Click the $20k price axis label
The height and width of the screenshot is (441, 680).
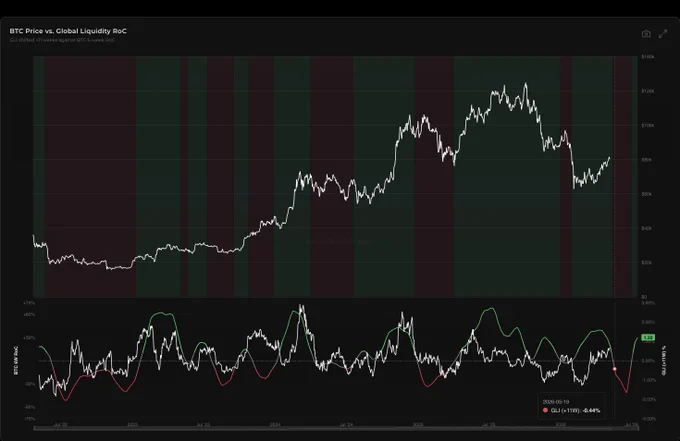(x=647, y=262)
